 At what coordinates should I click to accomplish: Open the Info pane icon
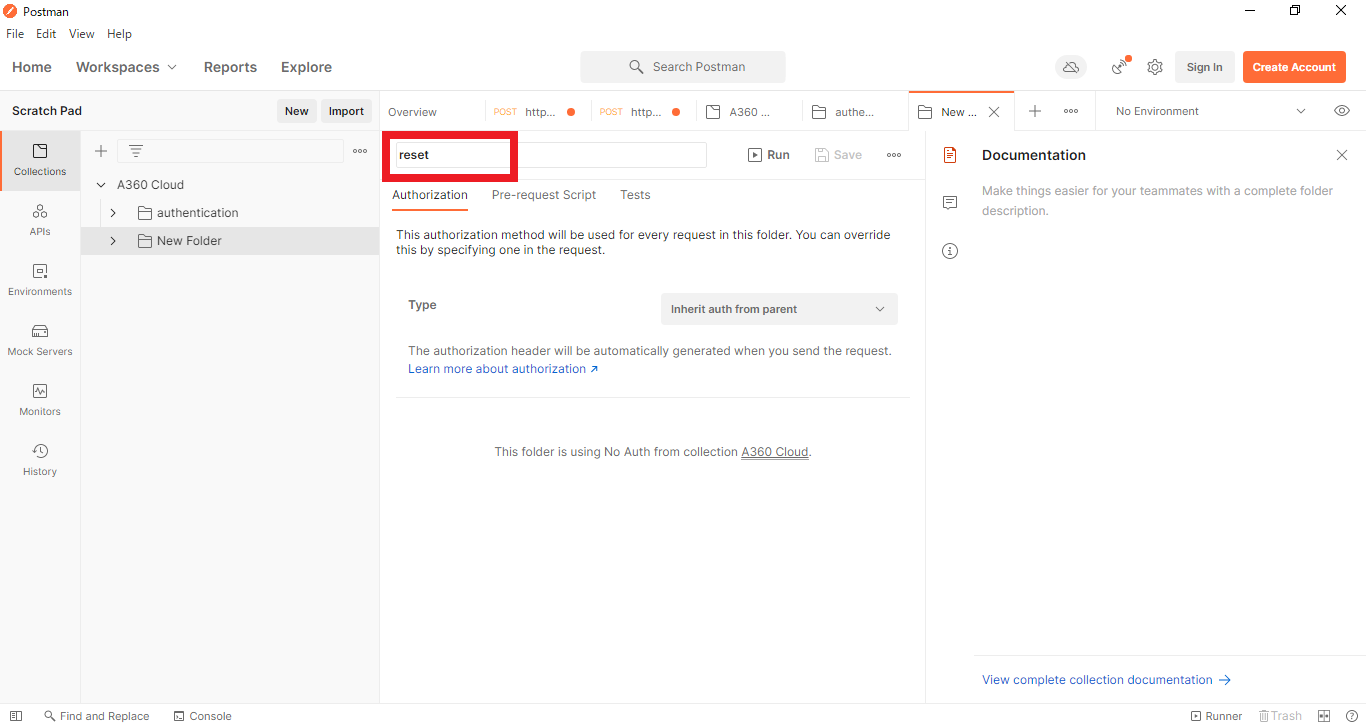[x=950, y=251]
